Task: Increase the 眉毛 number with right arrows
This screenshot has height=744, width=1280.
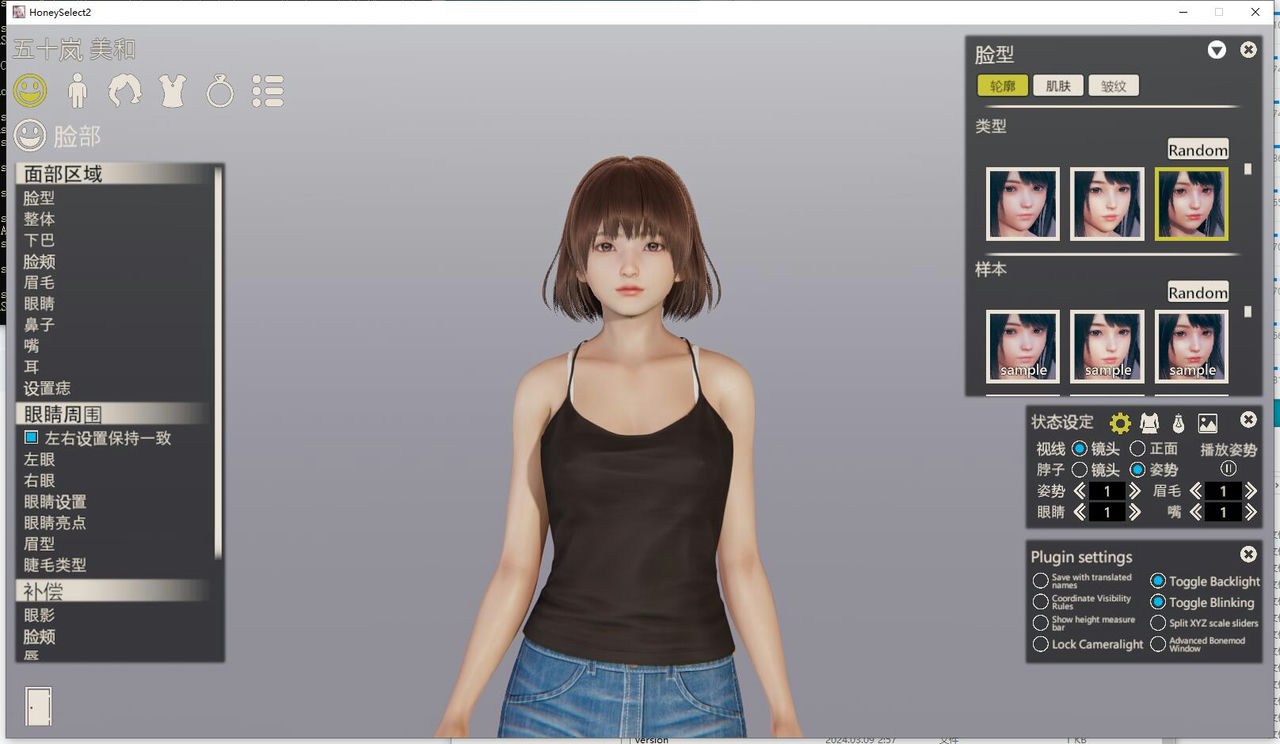Action: pos(1250,491)
